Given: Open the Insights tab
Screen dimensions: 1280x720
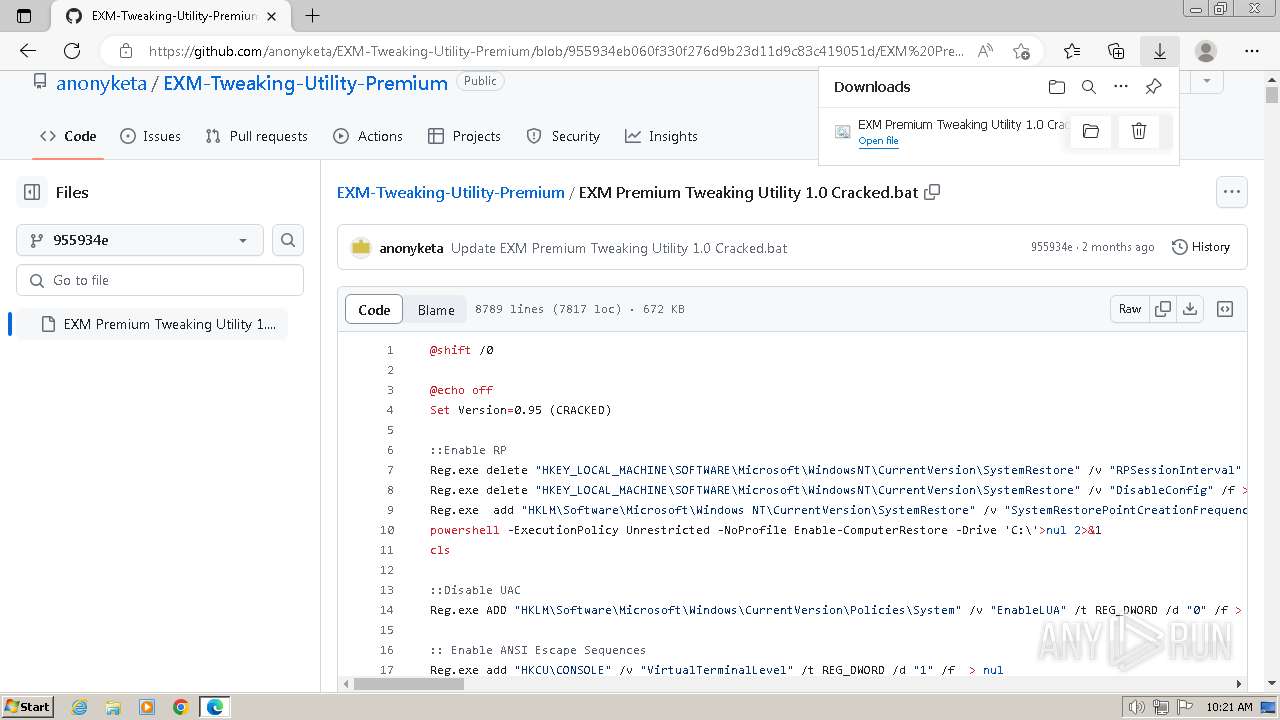Looking at the screenshot, I should (661, 136).
